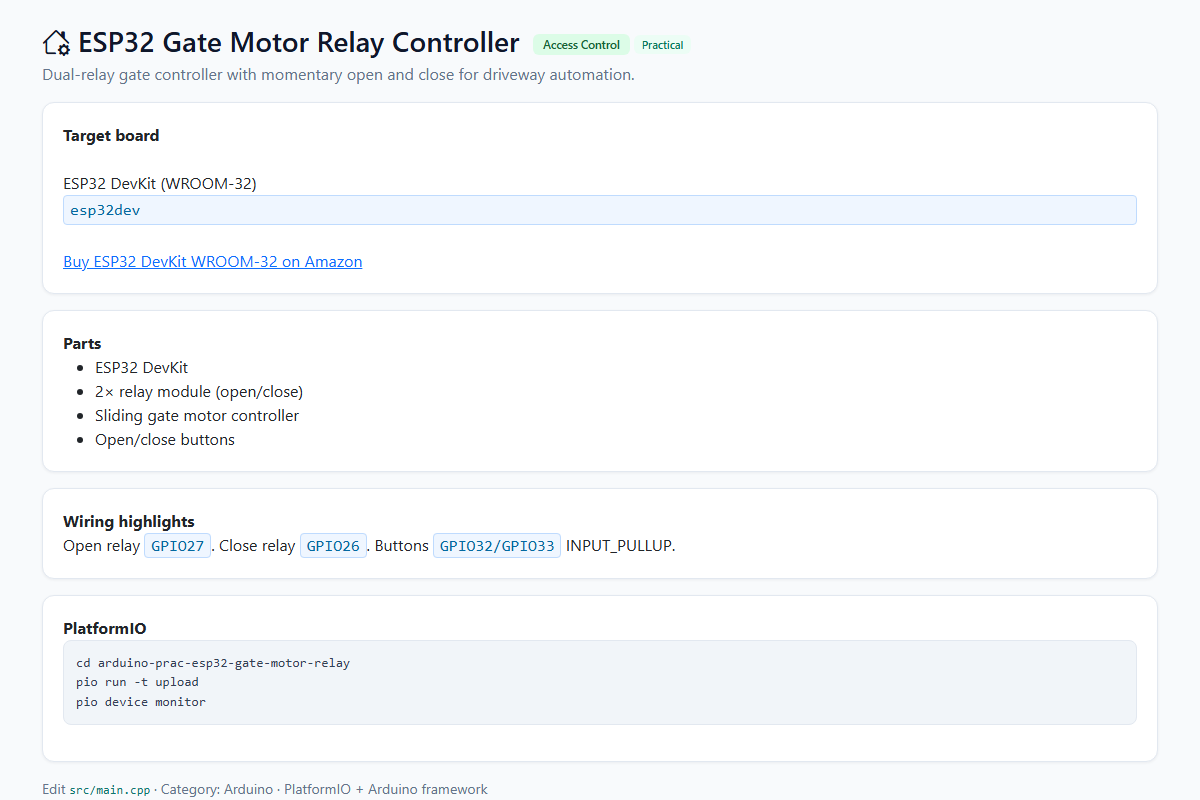
Task: Click the 'Category: Arduino' footer text
Action: pos(217,790)
